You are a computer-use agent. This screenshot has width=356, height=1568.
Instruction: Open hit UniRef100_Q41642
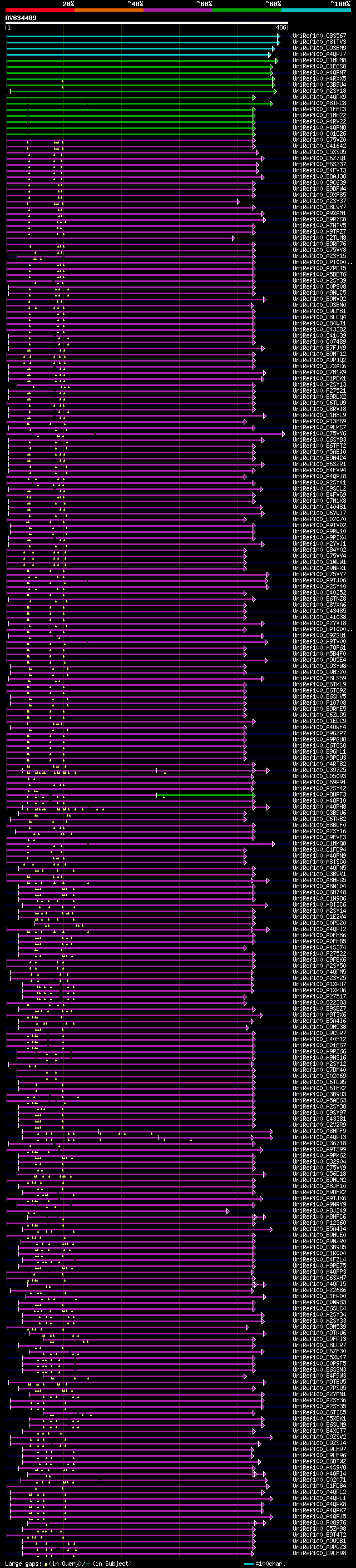pos(319,146)
